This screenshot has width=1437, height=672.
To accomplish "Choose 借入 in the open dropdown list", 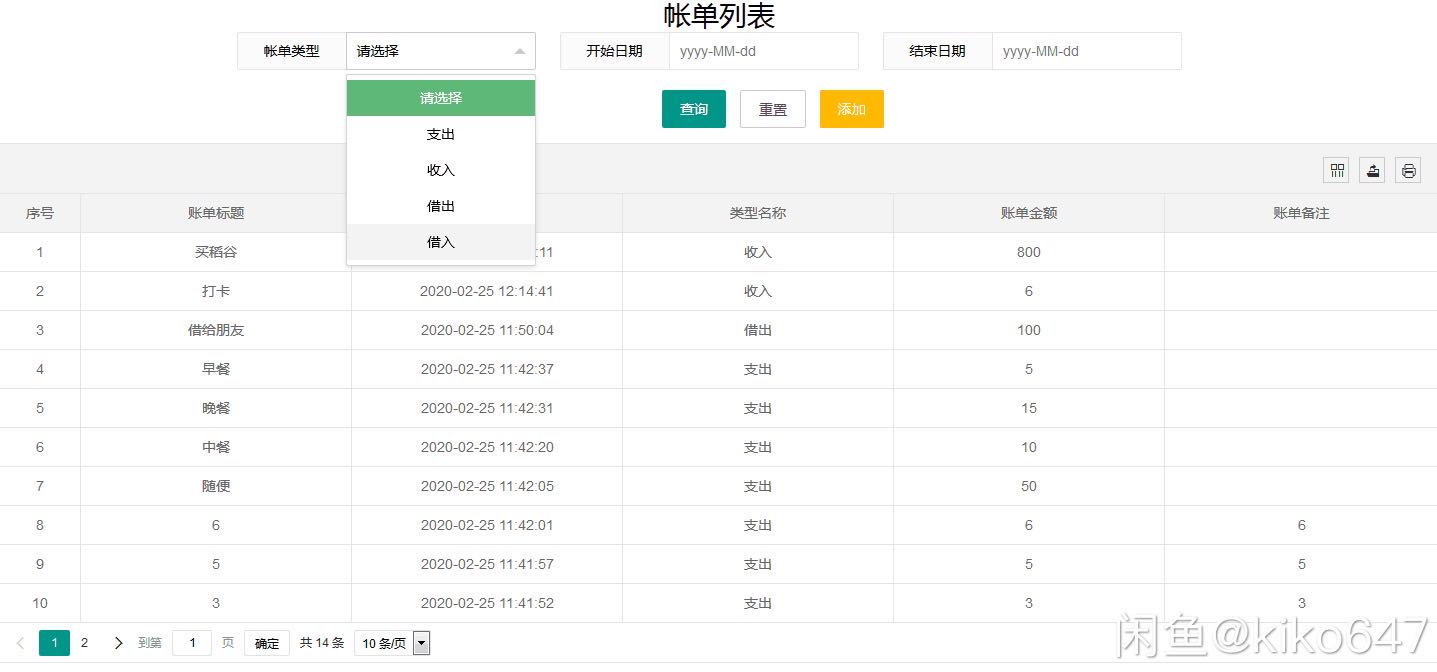I will coord(440,241).
